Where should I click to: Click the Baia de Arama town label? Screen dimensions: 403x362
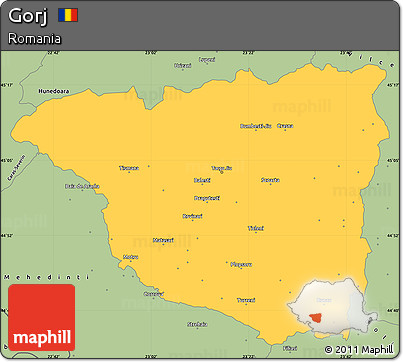coord(82,186)
